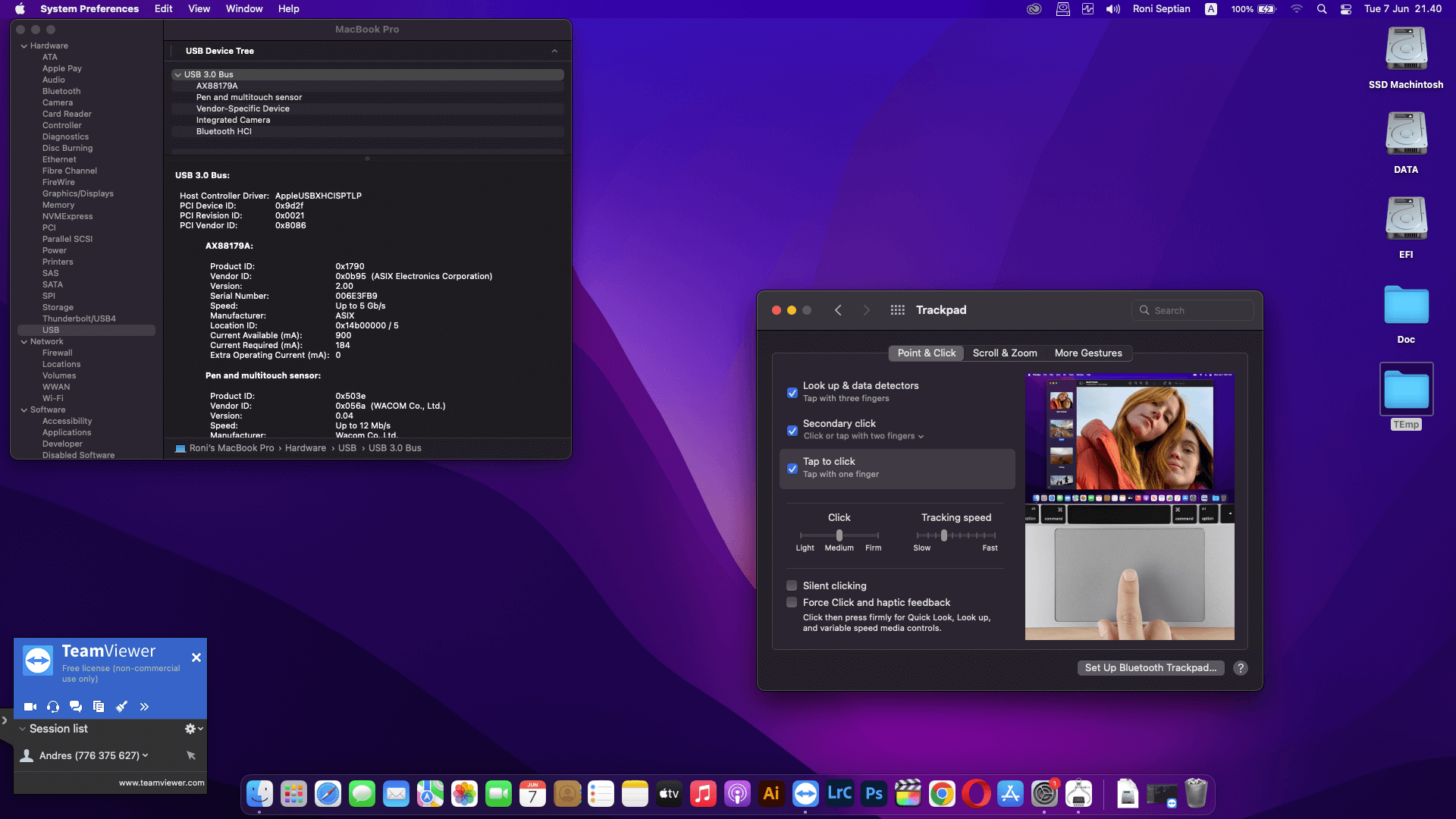Click Set Up Bluetooth Trackpad button
The width and height of the screenshot is (1456, 819).
[x=1150, y=668]
